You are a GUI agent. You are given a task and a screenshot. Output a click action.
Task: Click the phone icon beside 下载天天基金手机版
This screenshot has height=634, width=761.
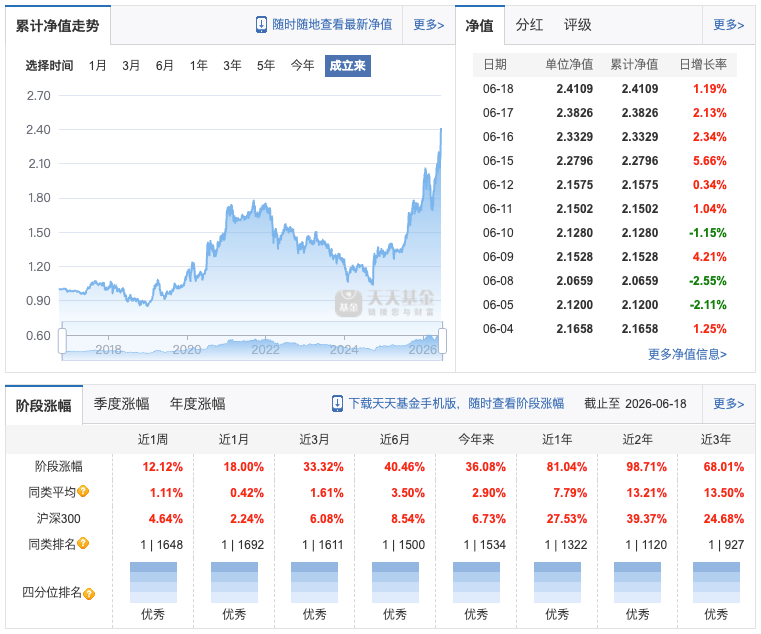click(337, 403)
